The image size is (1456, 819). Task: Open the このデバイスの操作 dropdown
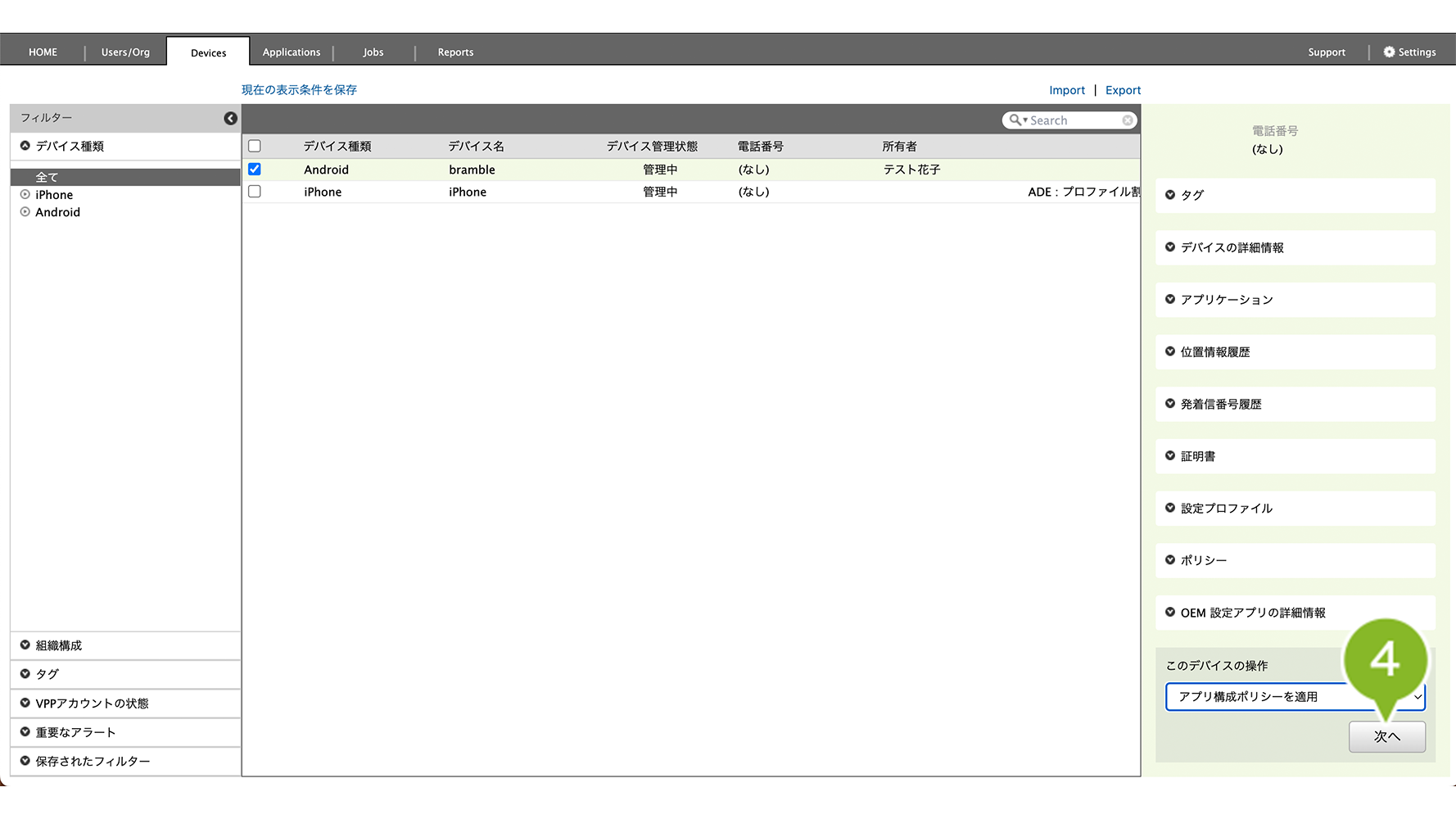click(x=1295, y=697)
